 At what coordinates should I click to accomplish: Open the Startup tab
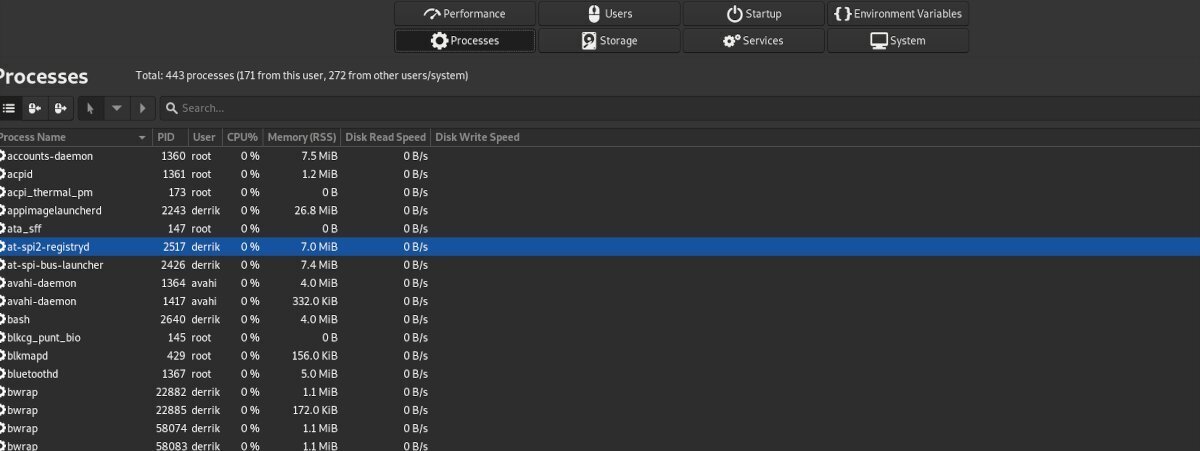point(753,14)
